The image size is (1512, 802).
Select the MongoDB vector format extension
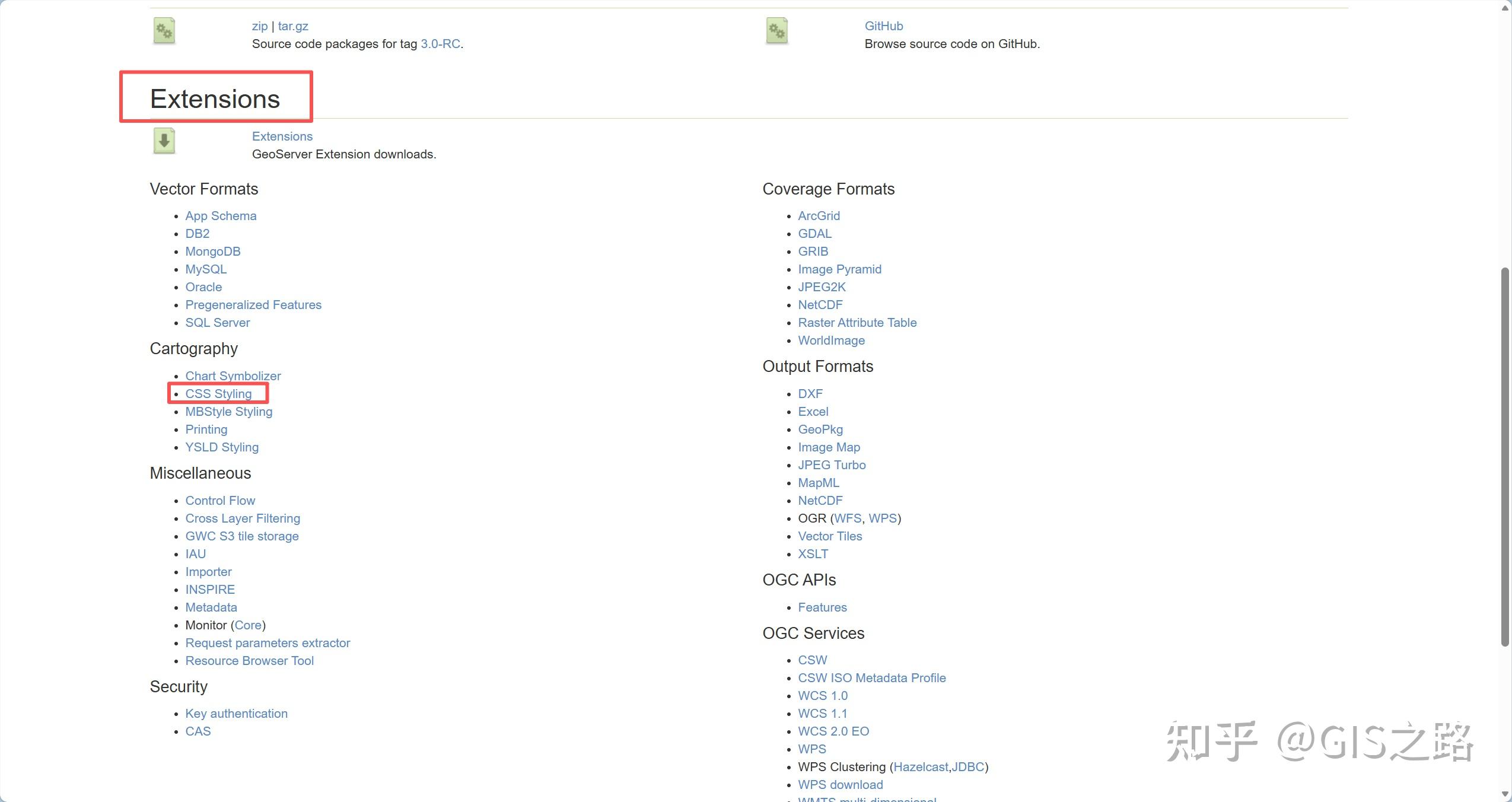(x=212, y=252)
